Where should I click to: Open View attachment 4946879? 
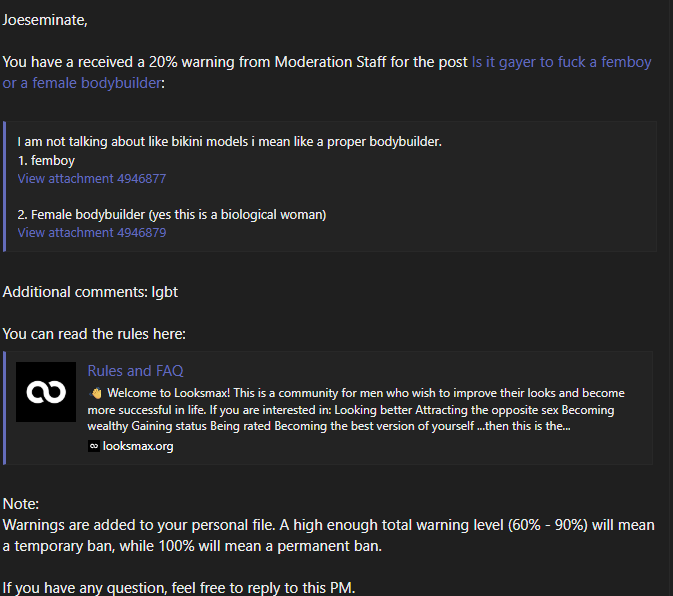pos(92,233)
